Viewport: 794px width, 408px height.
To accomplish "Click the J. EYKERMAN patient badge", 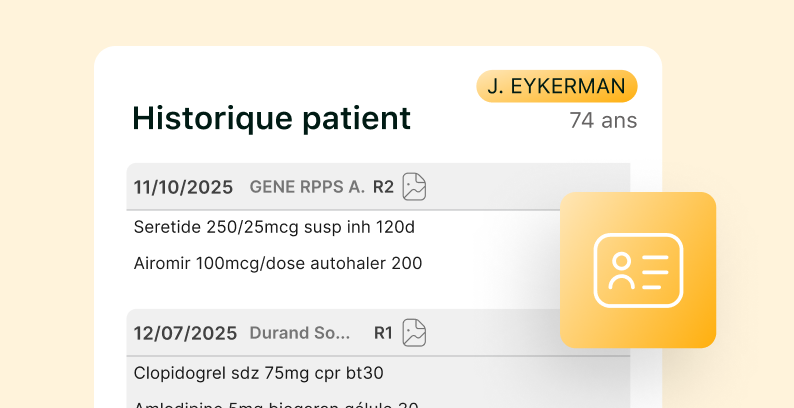I will 556,87.
